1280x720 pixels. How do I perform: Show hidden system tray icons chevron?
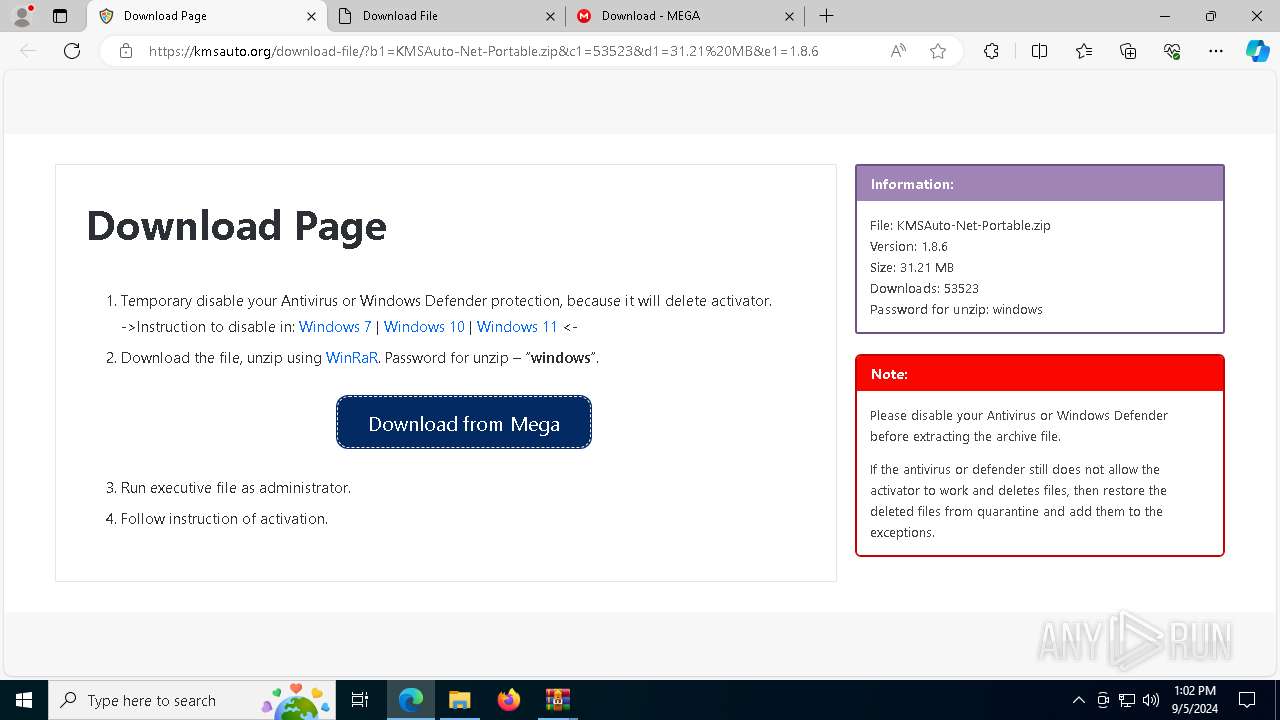point(1078,700)
